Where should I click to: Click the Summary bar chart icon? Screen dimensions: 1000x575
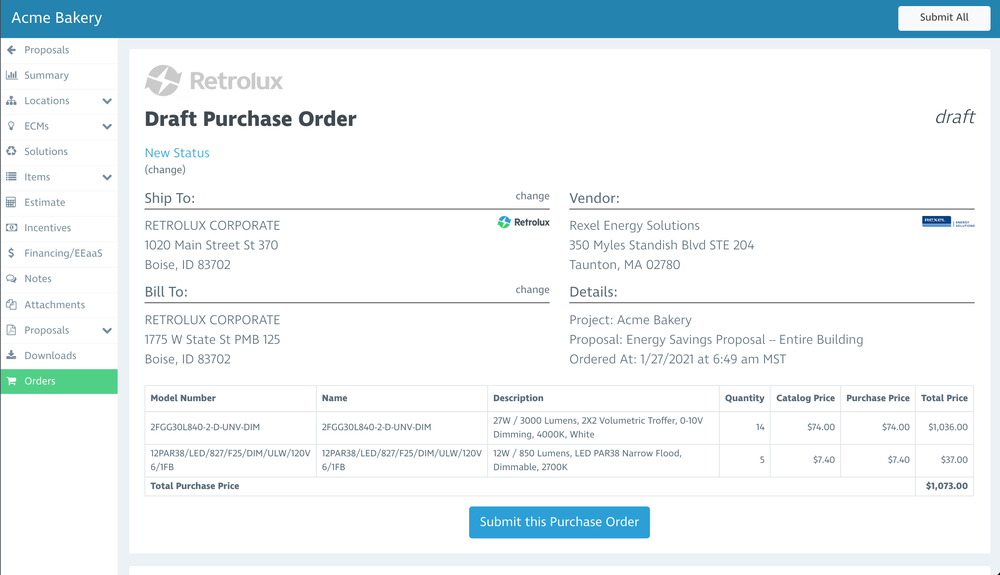[x=11, y=75]
